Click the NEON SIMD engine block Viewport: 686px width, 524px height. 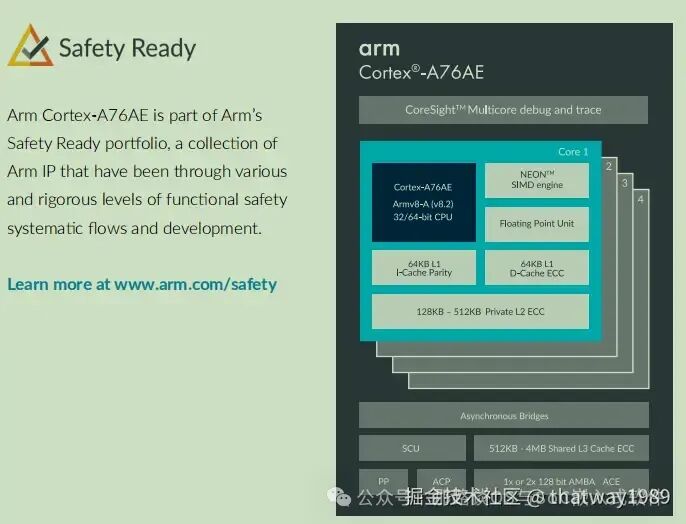[537, 180]
